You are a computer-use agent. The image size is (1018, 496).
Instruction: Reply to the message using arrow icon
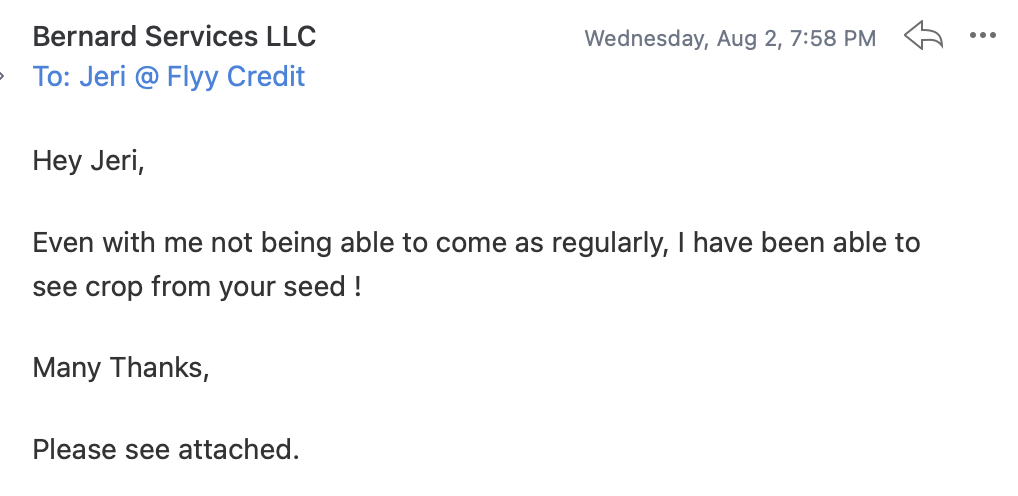[923, 35]
